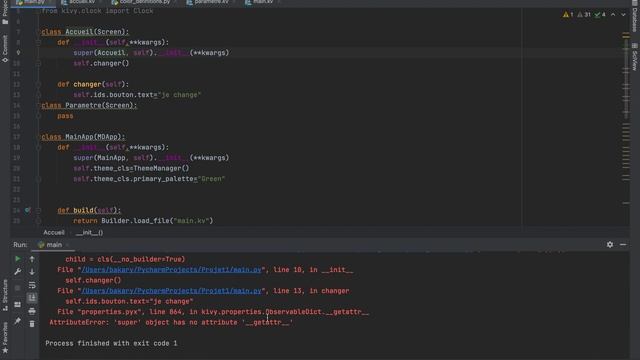Click 'return Builder.load_file' code line
Image resolution: width=640 pixels, height=360 pixels.
pos(143,221)
